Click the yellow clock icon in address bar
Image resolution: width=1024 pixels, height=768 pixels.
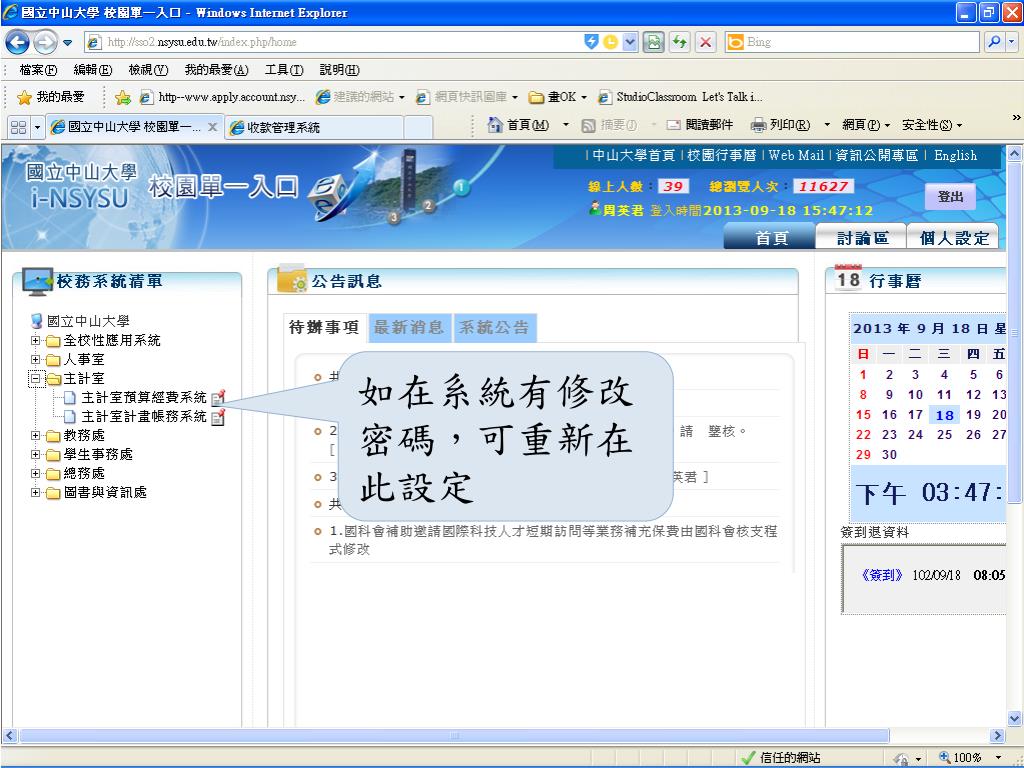tap(610, 42)
